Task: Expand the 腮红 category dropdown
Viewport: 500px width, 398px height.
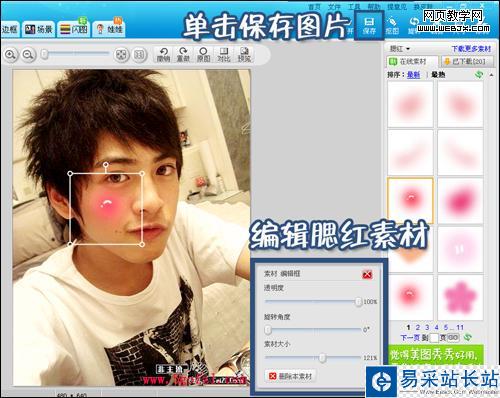Action: coord(400,49)
